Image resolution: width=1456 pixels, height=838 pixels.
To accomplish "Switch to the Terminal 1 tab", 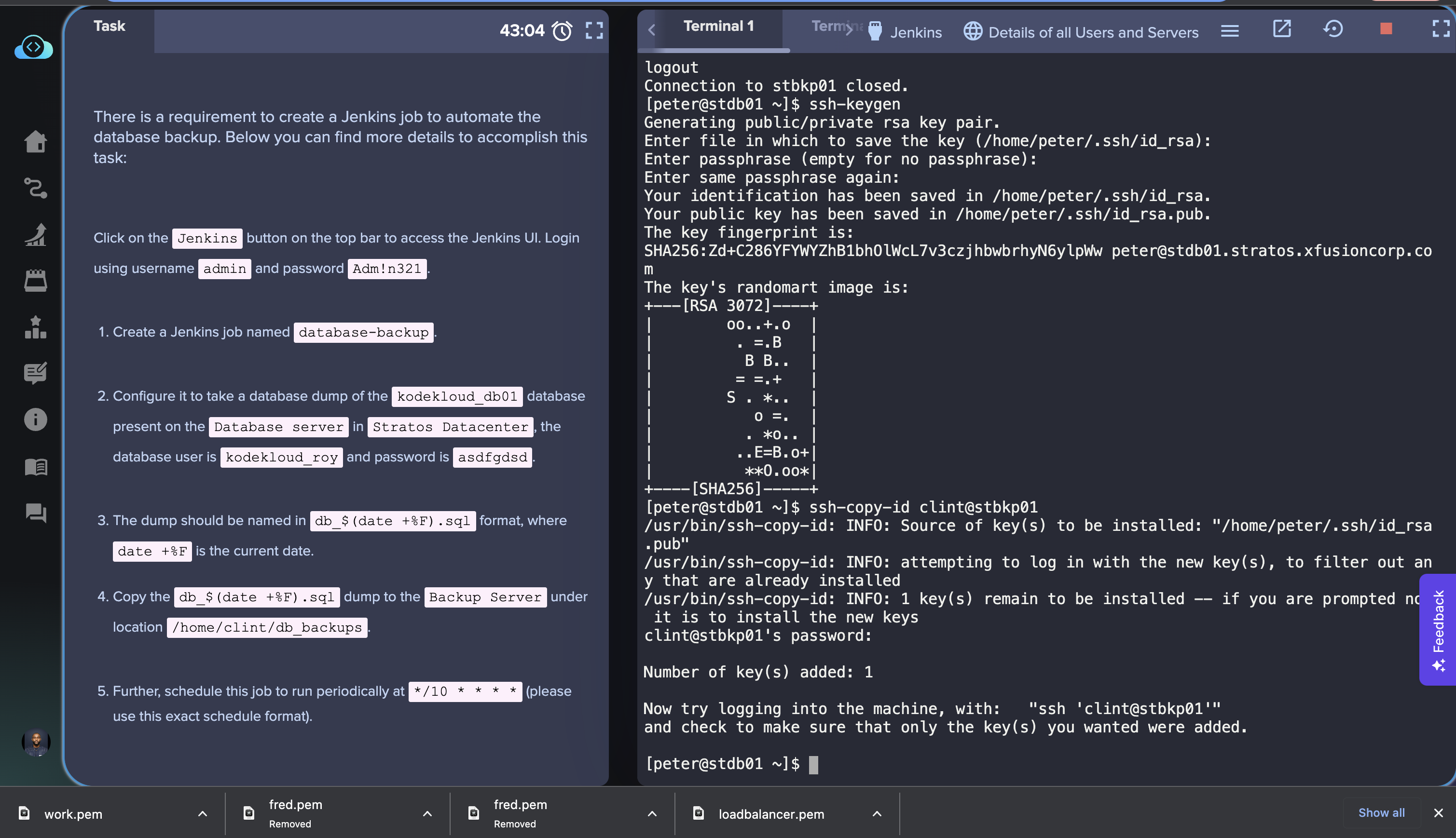I will coord(718,27).
